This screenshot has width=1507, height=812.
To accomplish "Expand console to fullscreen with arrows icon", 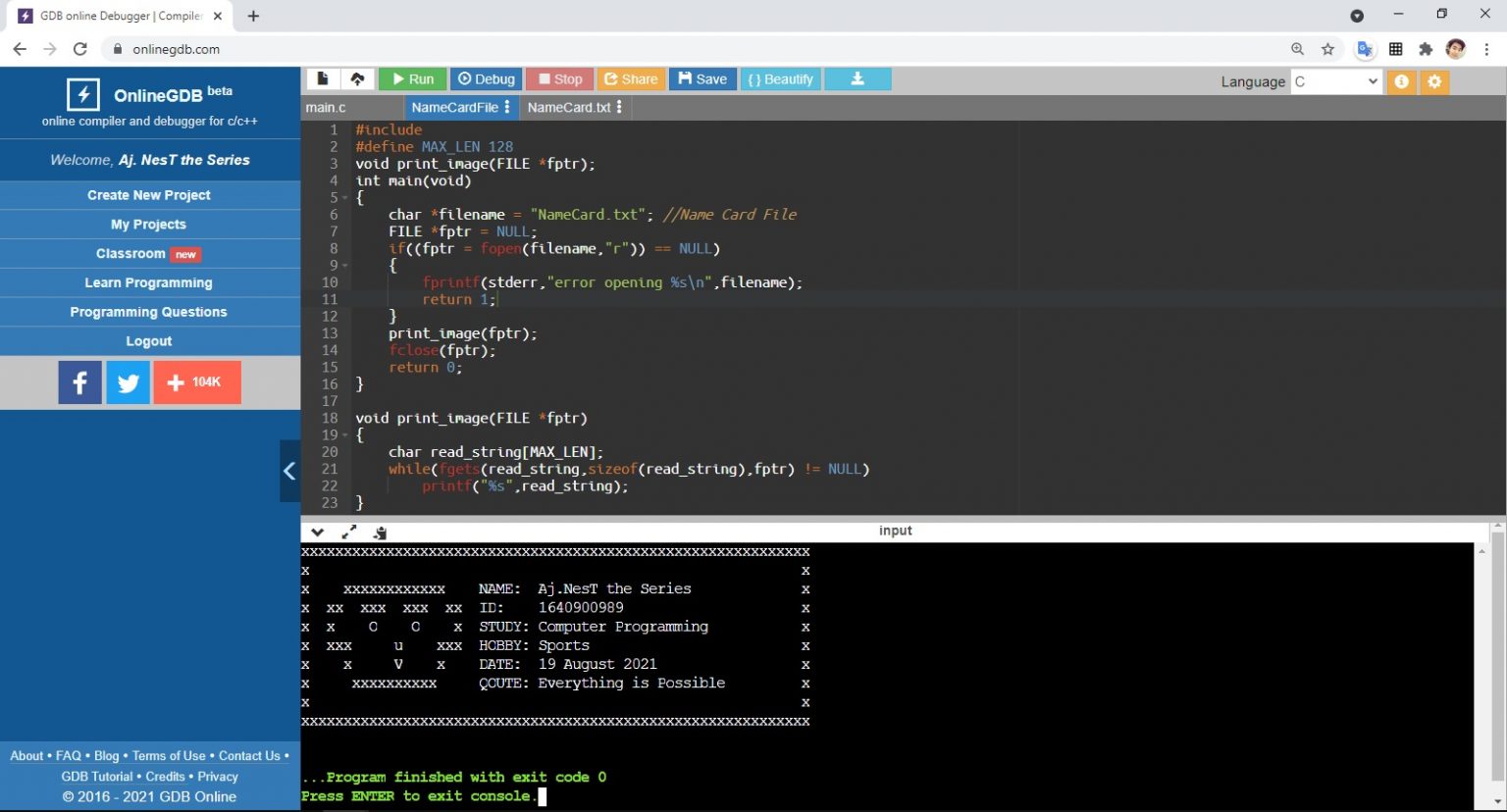I will (348, 532).
